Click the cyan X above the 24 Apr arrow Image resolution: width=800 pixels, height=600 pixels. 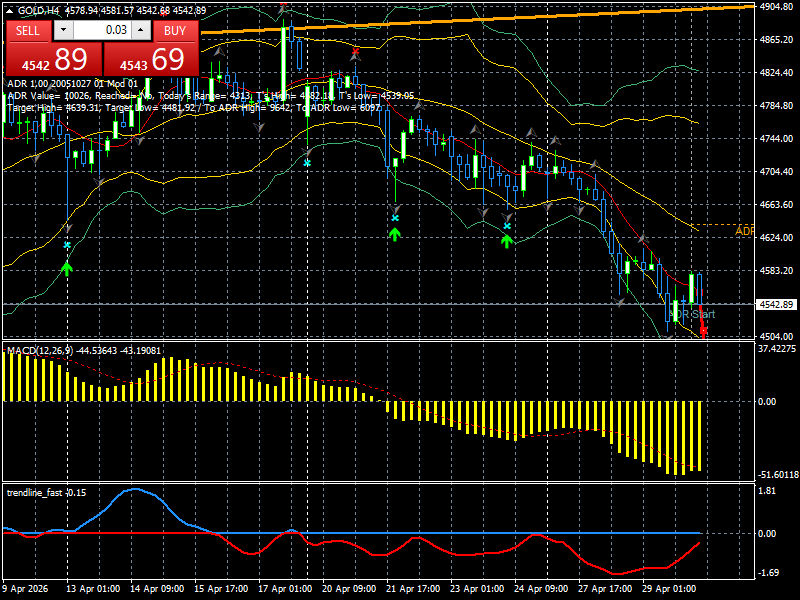[x=507, y=226]
